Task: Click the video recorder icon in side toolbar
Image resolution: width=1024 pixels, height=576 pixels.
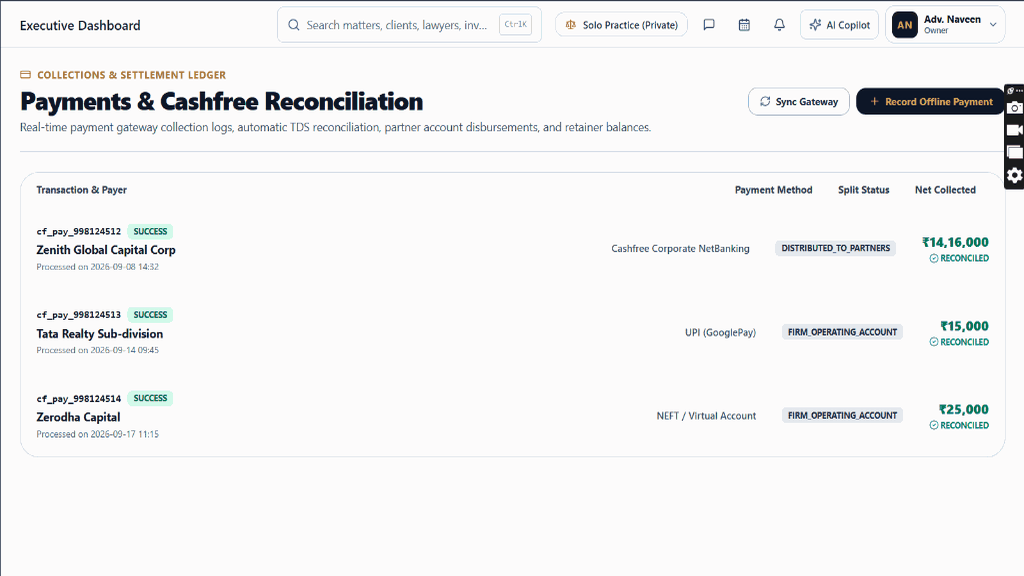Action: [x=1014, y=130]
